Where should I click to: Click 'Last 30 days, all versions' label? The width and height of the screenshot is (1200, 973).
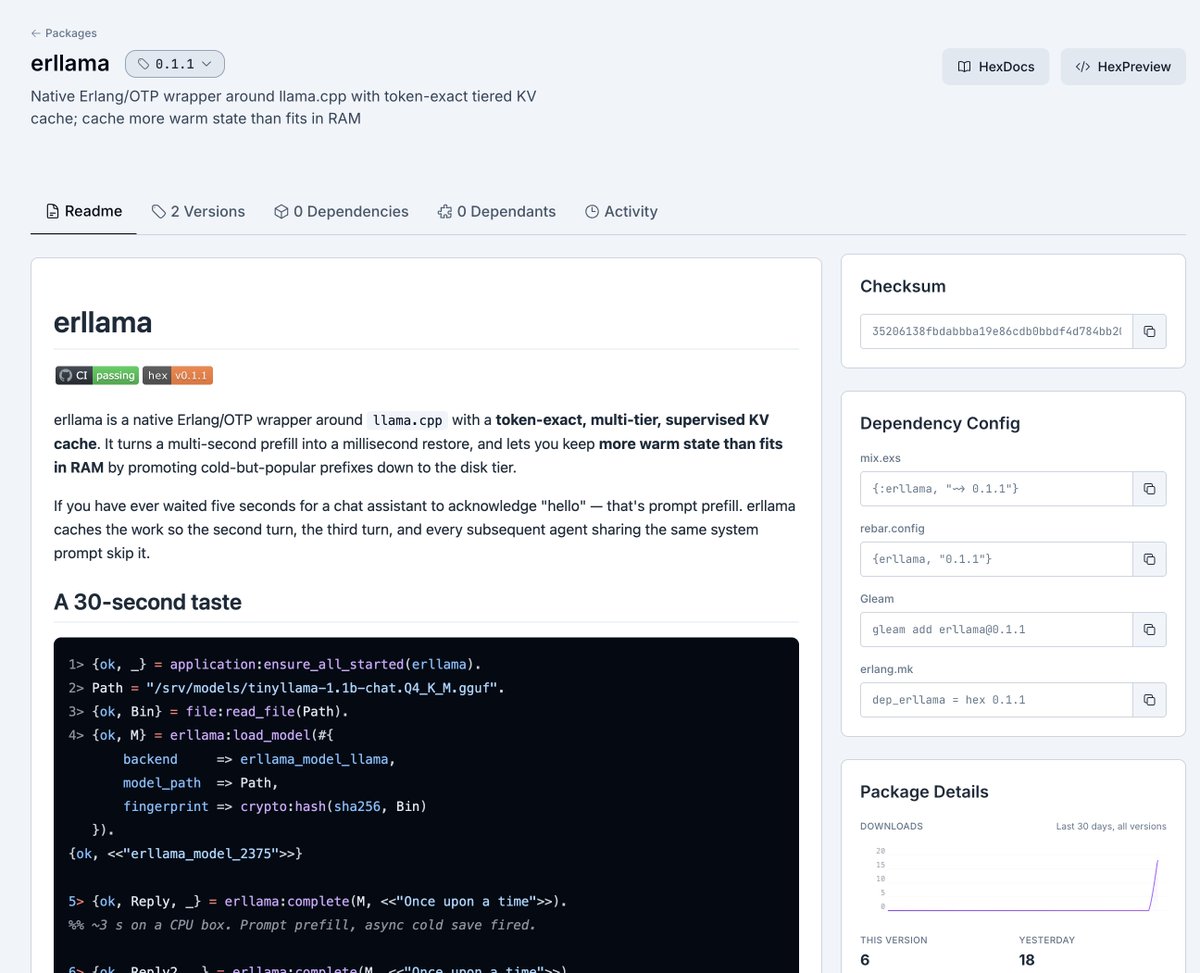click(1111, 826)
